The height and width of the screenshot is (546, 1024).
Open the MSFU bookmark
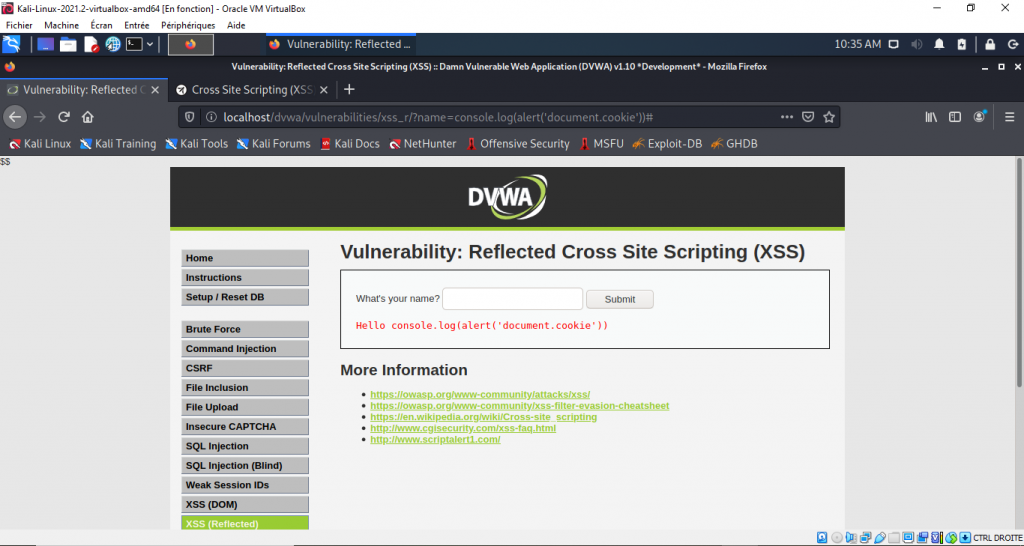(x=601, y=144)
